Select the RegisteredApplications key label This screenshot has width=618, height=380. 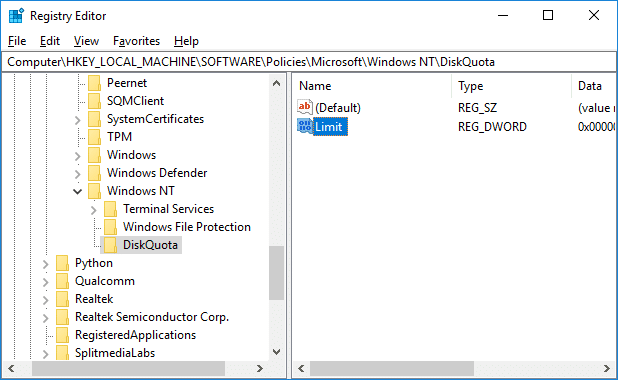click(136, 335)
